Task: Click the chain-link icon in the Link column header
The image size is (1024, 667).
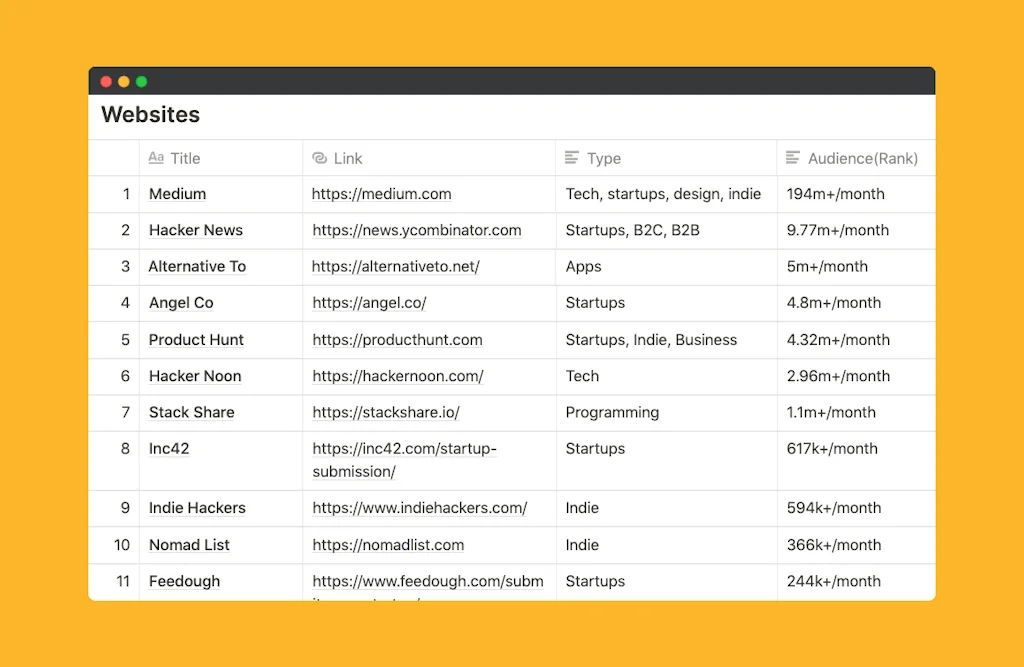Action: pyautogui.click(x=320, y=158)
